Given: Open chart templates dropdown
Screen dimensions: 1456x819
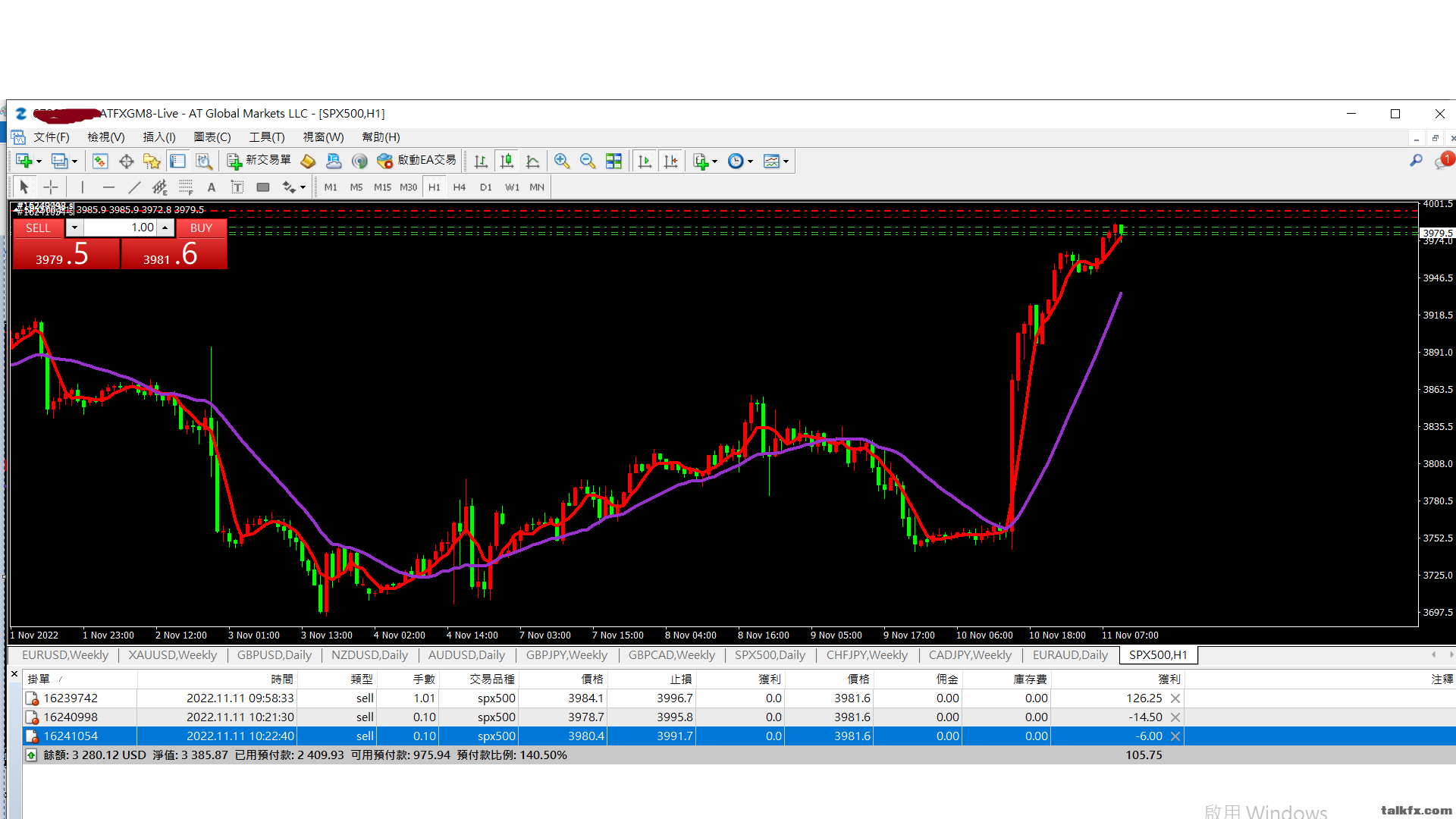Looking at the screenshot, I should pyautogui.click(x=776, y=161).
